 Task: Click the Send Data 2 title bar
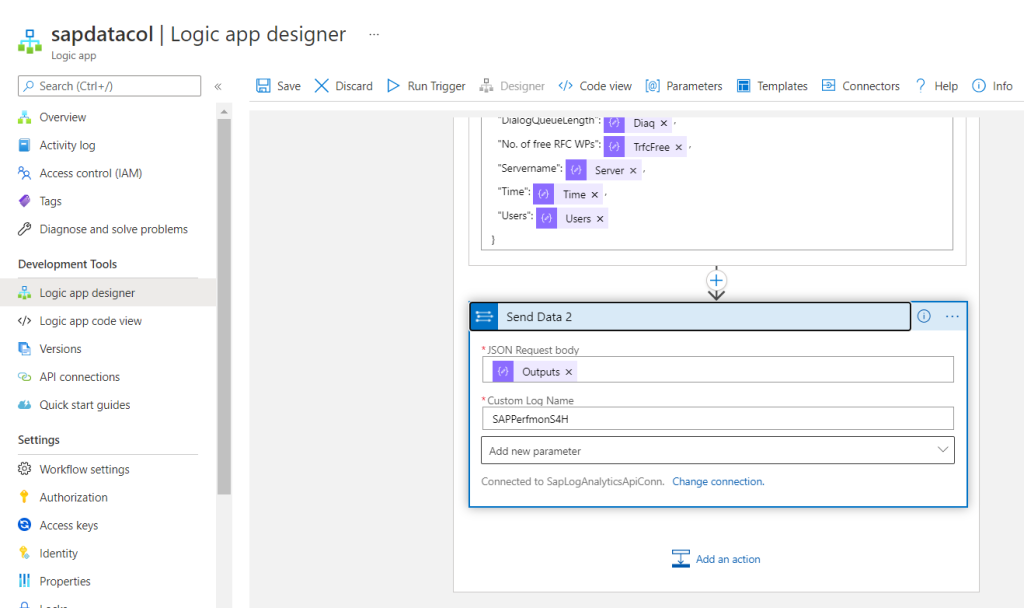pos(690,317)
